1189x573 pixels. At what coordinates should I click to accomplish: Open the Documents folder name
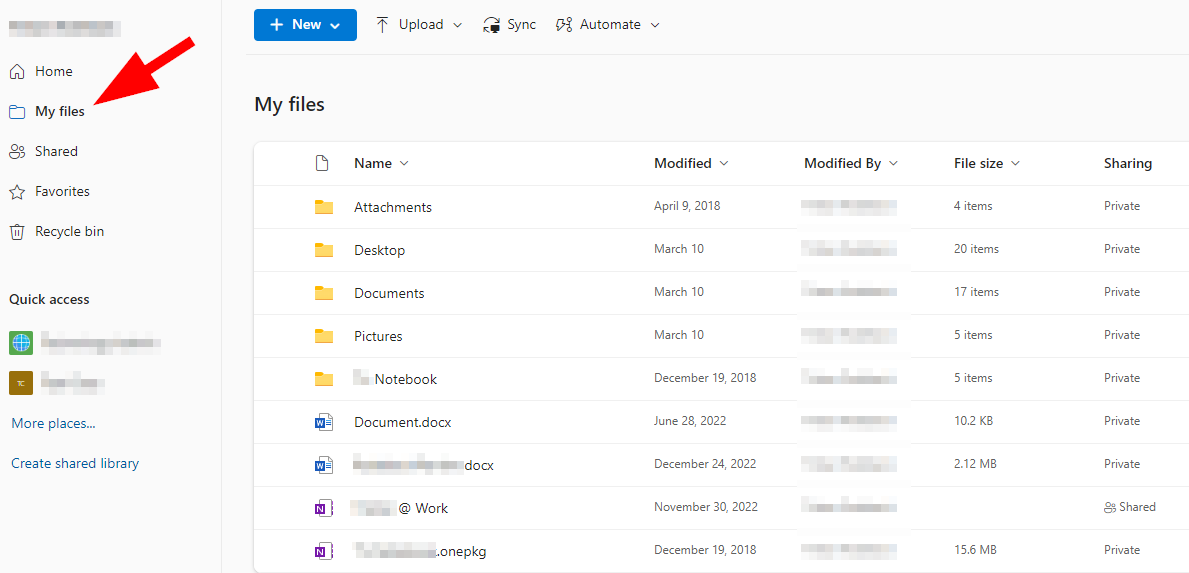tap(389, 293)
